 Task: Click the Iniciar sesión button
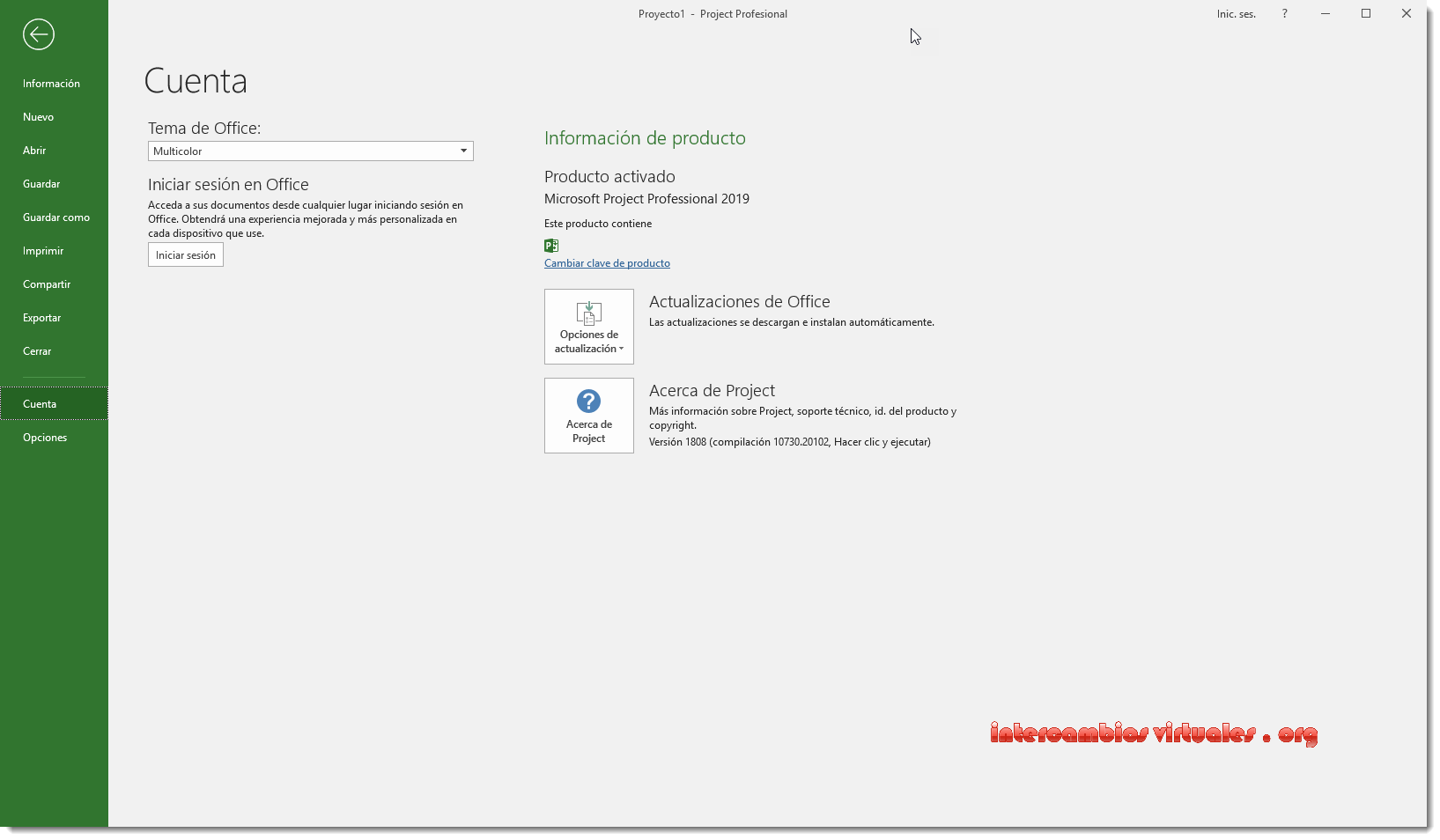186,255
